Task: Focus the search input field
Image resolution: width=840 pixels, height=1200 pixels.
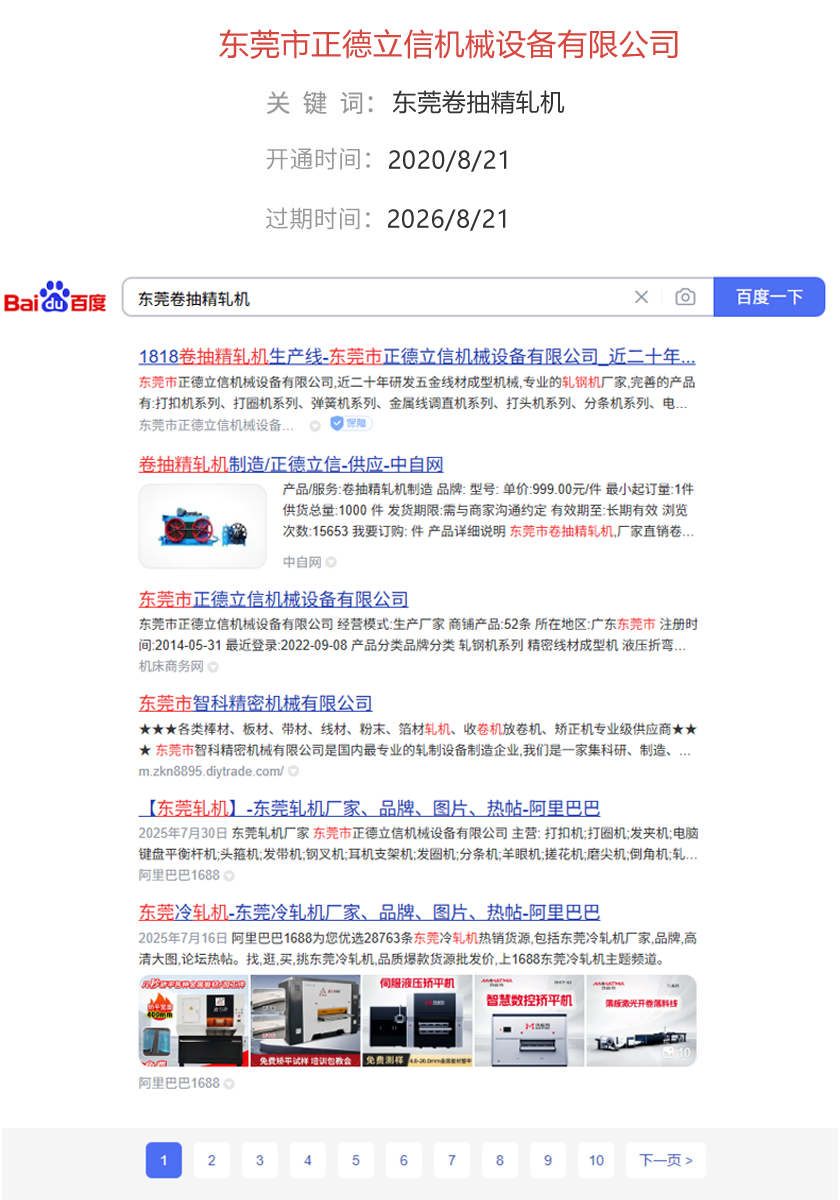Action: coord(380,298)
